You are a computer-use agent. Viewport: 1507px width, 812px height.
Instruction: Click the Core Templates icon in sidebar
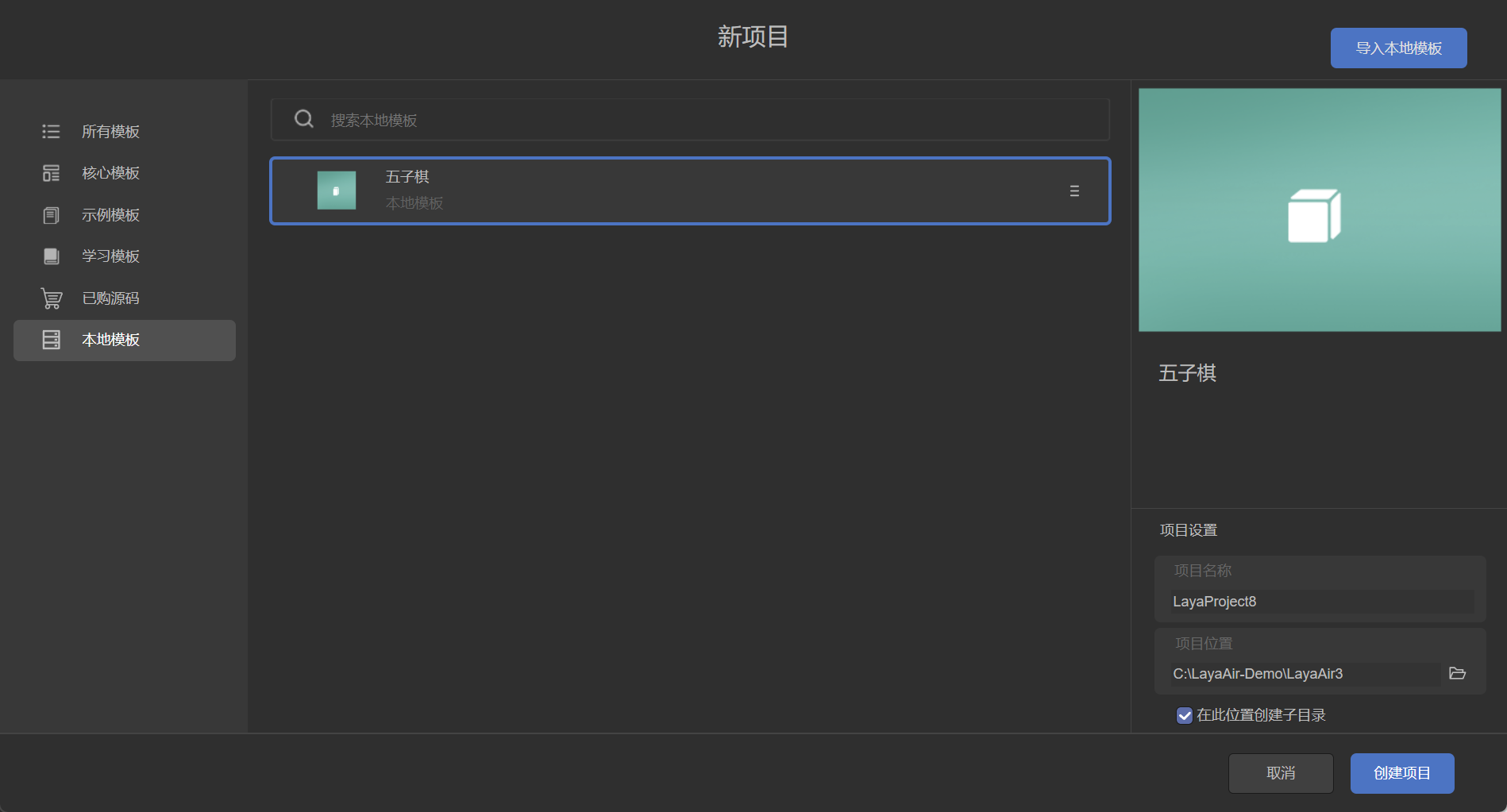51,173
